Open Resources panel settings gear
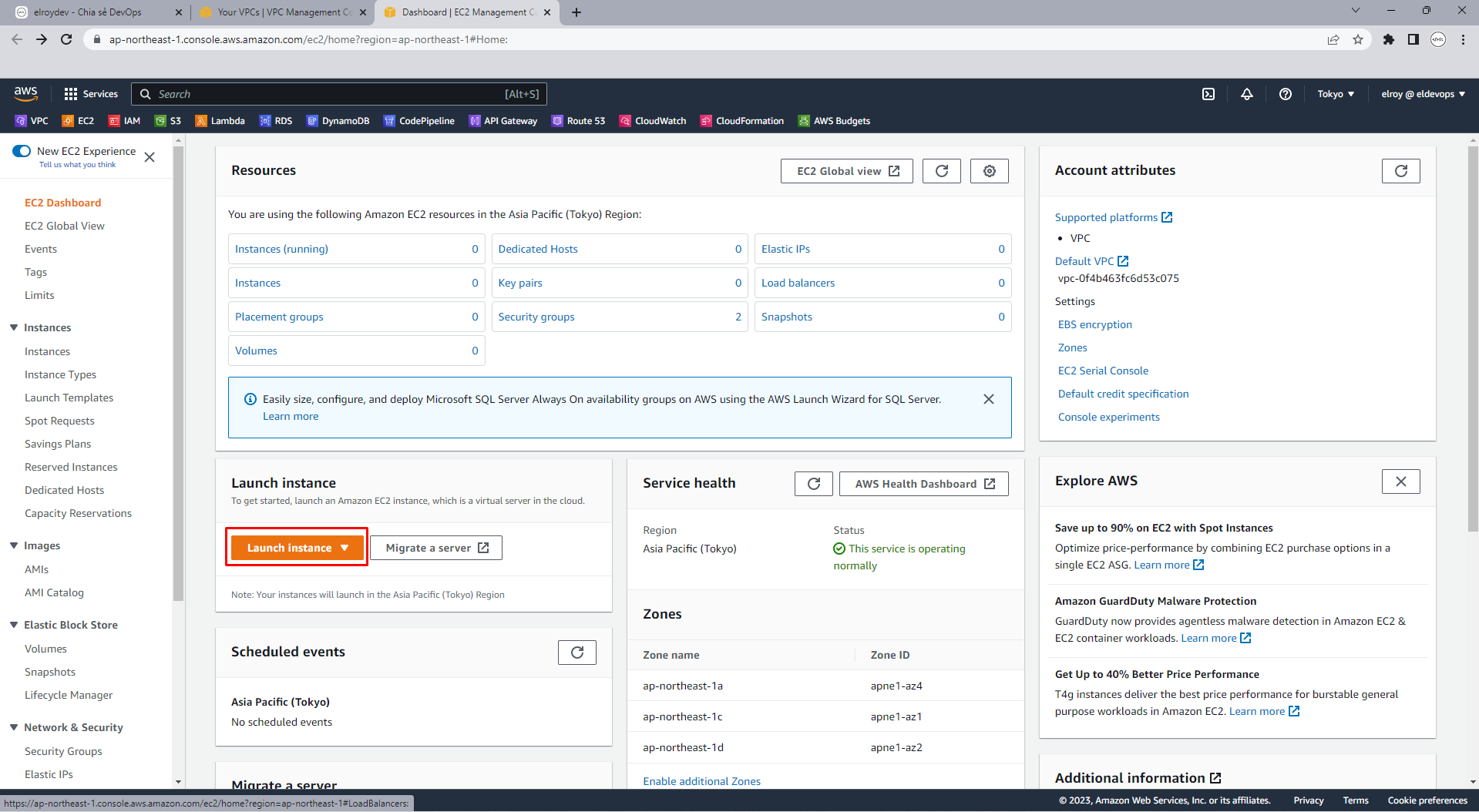The width and height of the screenshot is (1479, 812). 990,171
